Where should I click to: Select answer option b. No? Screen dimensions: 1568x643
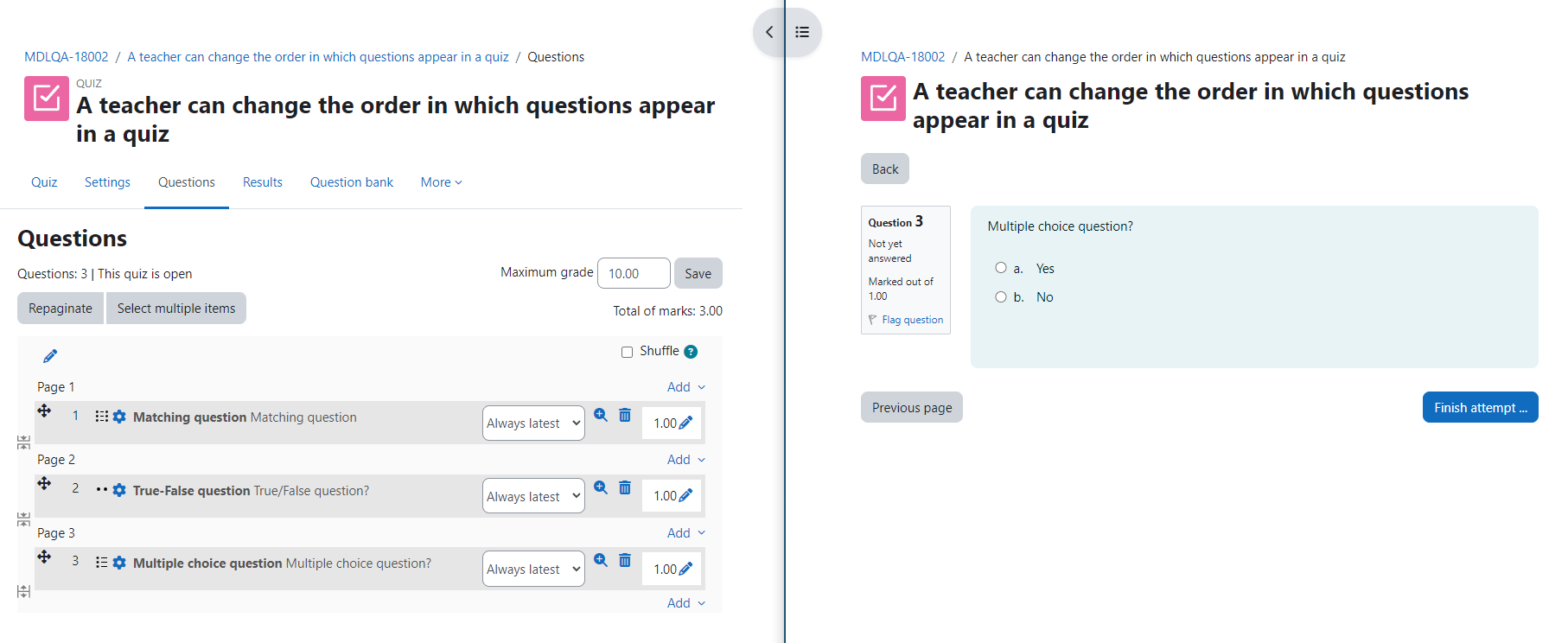pos(1001,296)
